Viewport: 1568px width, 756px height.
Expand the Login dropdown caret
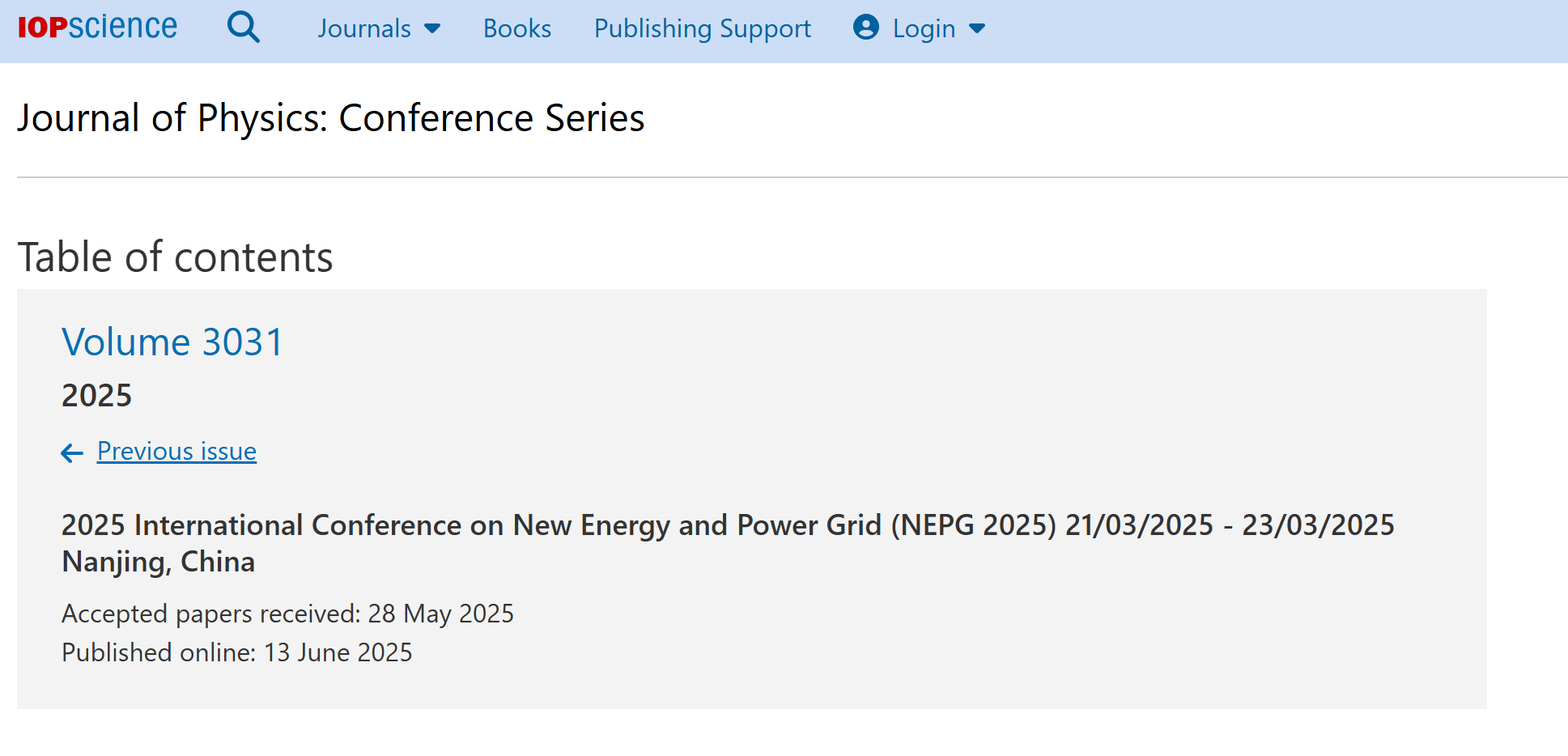tap(977, 29)
